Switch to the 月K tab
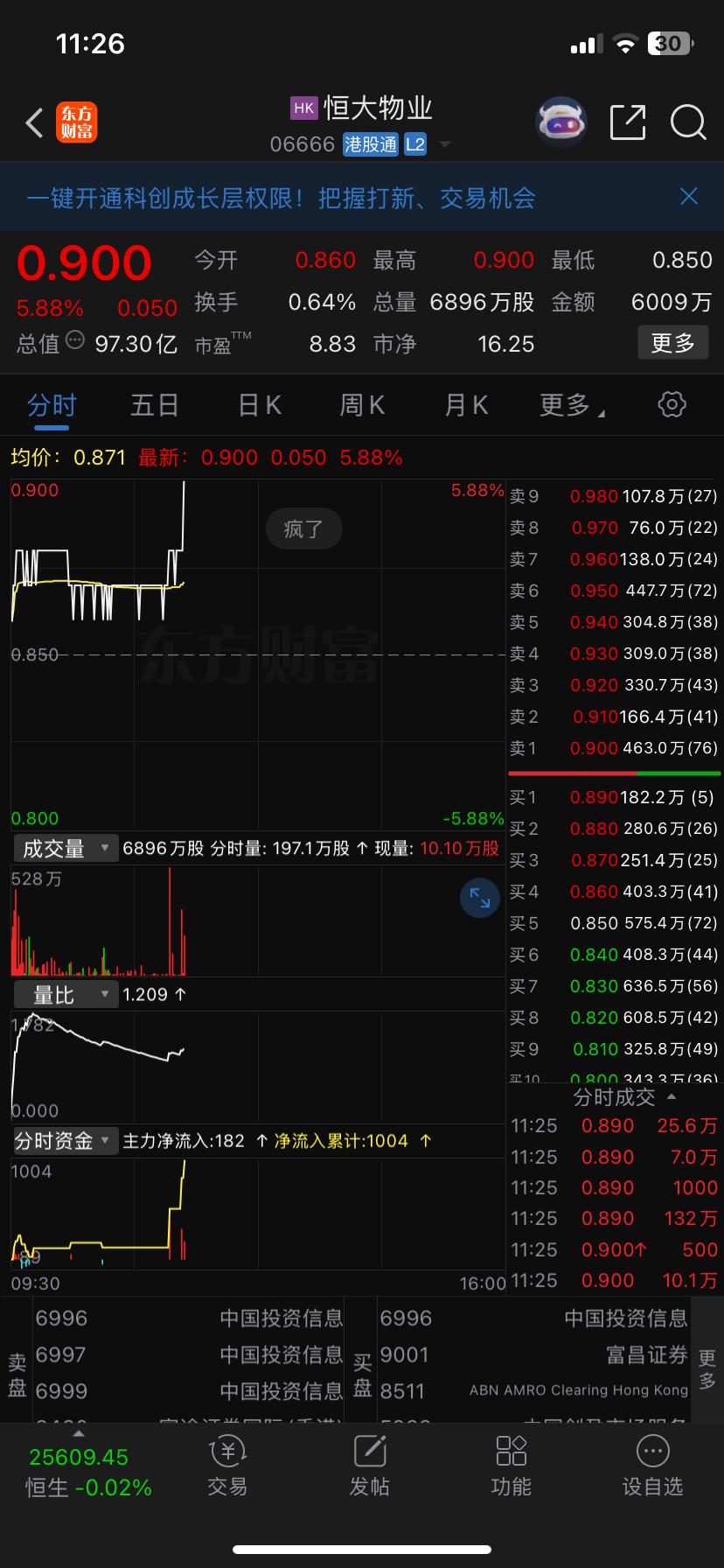Viewport: 724px width, 1568px height. (466, 405)
